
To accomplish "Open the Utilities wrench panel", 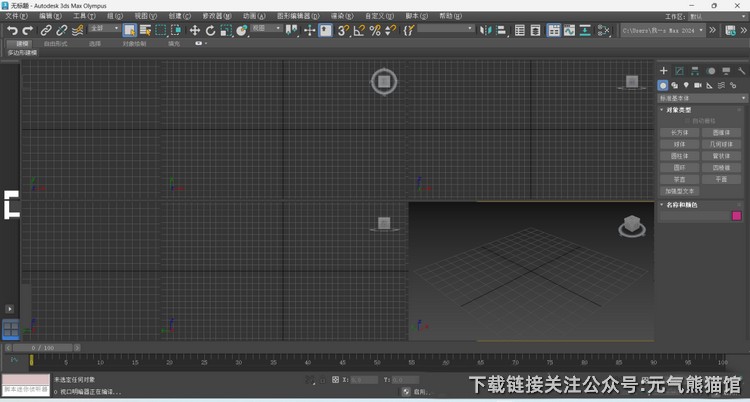I will [x=741, y=71].
